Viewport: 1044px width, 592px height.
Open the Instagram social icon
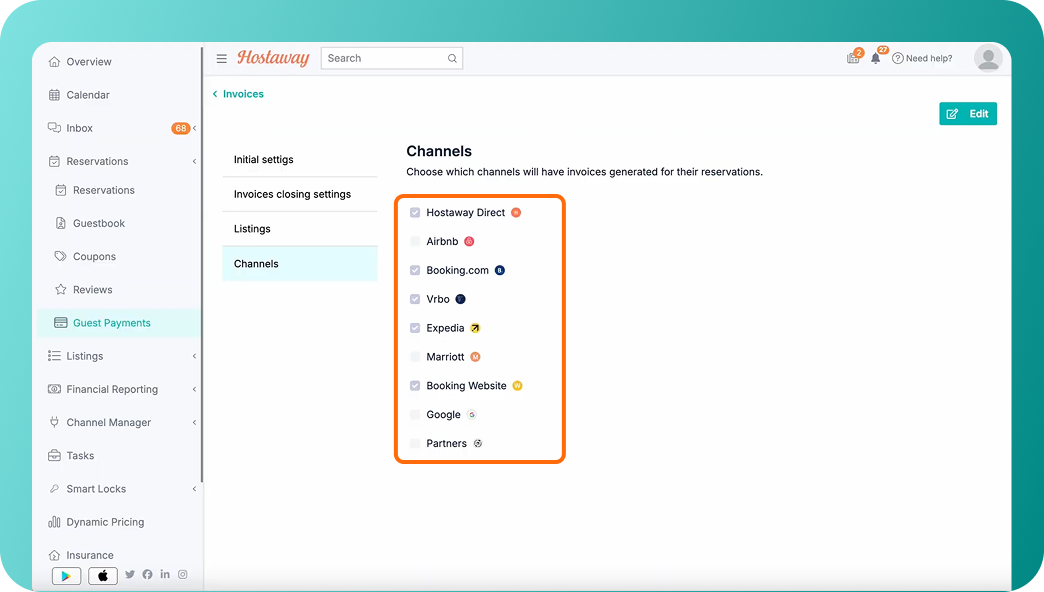pos(182,574)
